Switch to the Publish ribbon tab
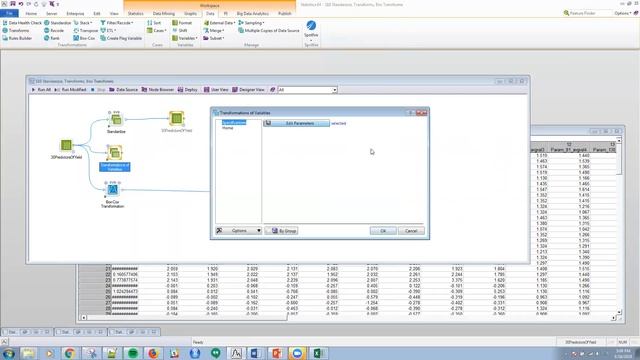Screen dimensions: 640x360 click(284, 13)
